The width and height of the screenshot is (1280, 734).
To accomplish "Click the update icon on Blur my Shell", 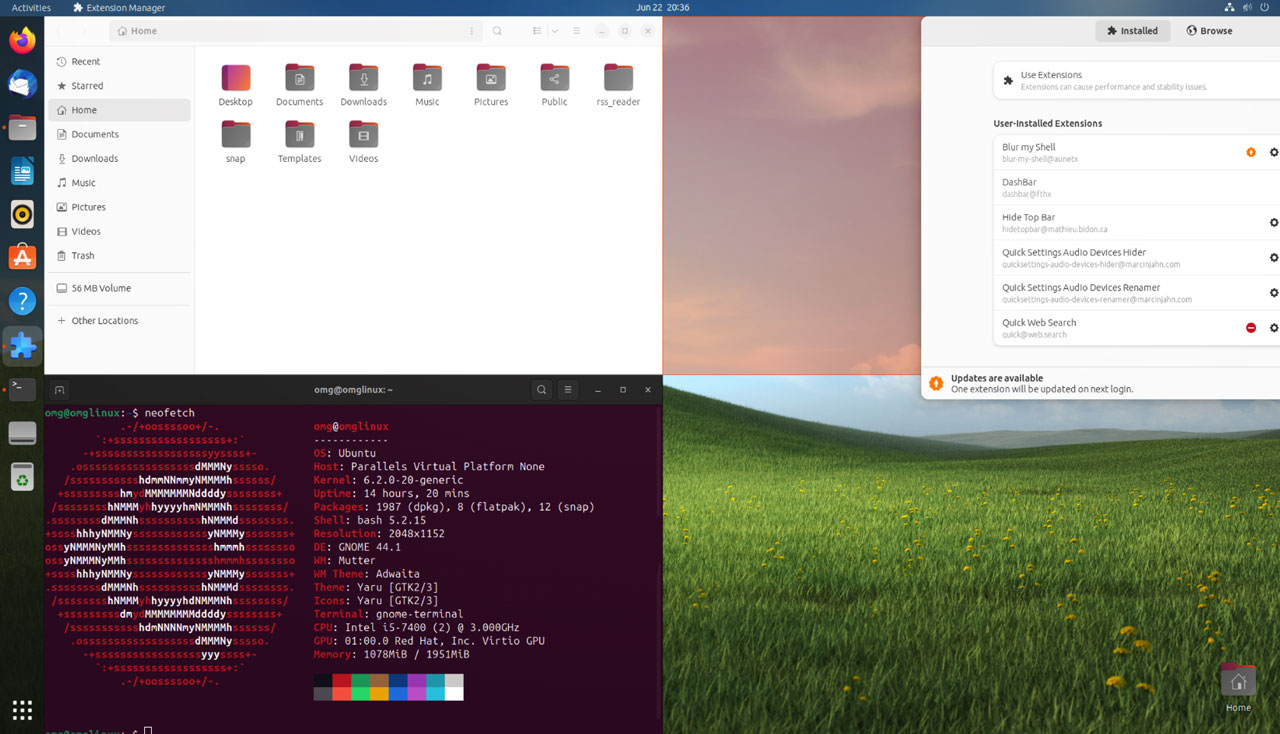I will (1250, 152).
